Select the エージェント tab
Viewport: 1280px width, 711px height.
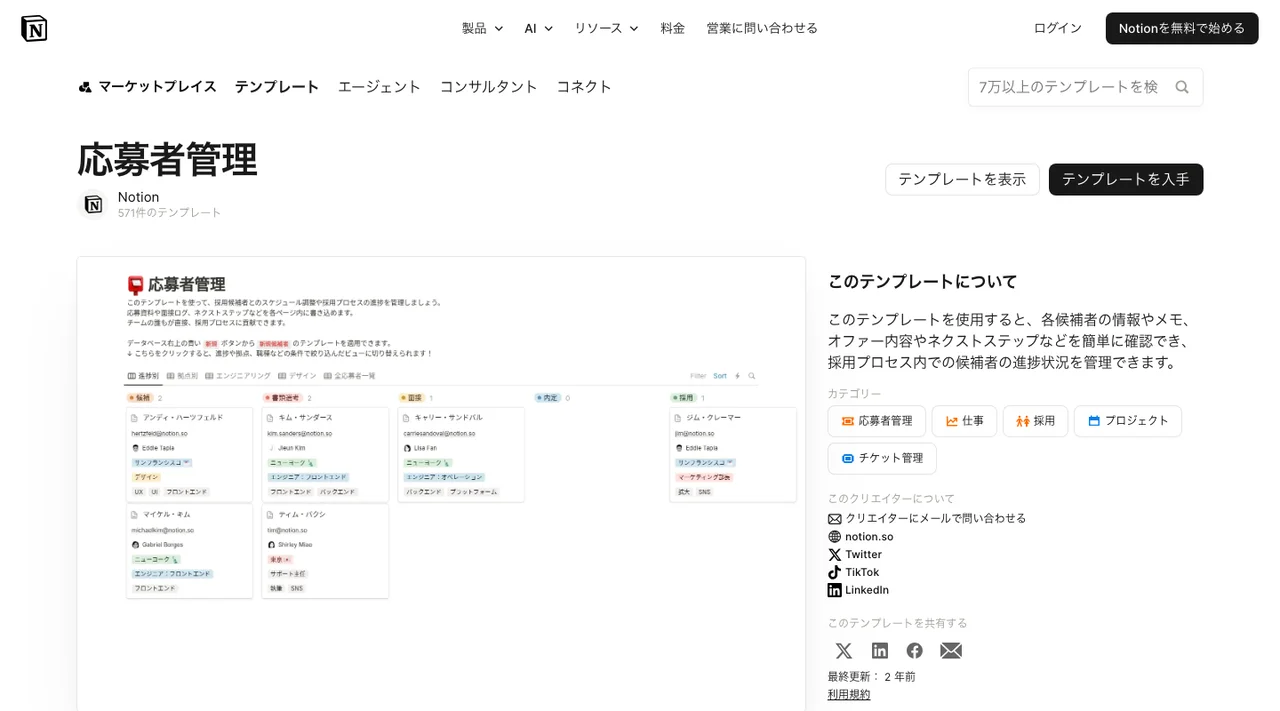379,87
